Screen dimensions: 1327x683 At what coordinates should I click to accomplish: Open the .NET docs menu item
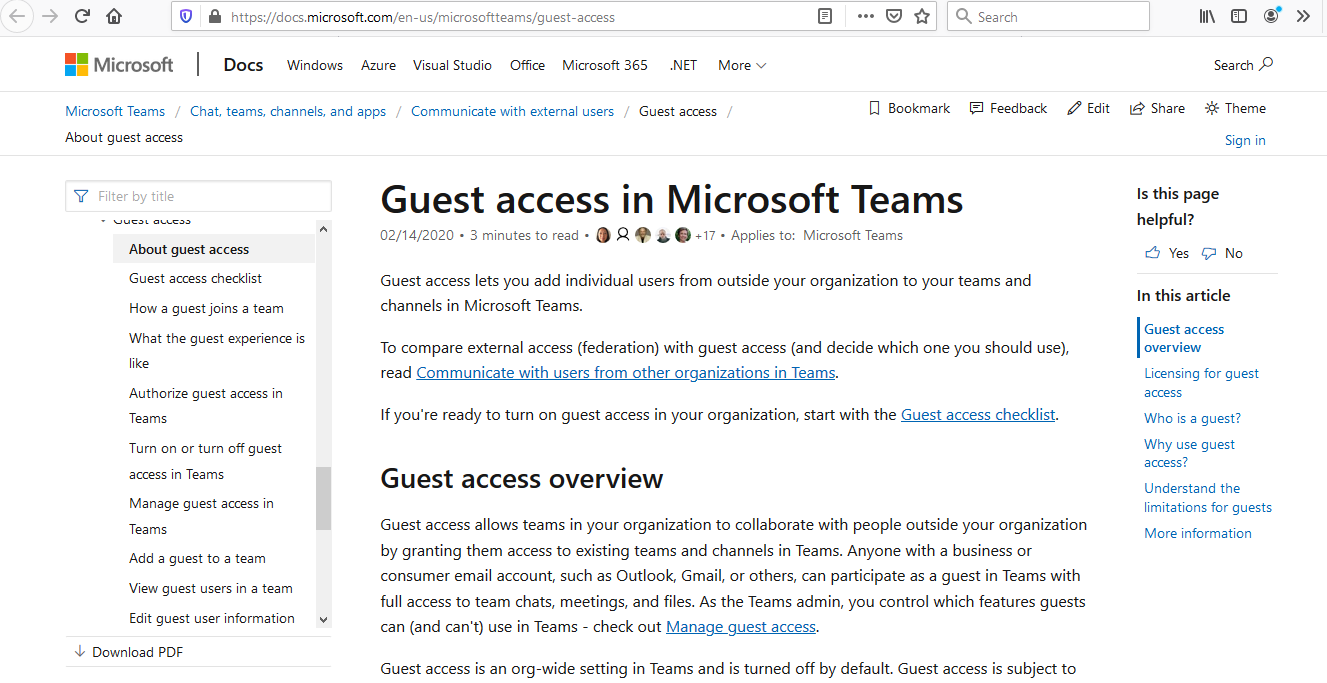[x=684, y=65]
